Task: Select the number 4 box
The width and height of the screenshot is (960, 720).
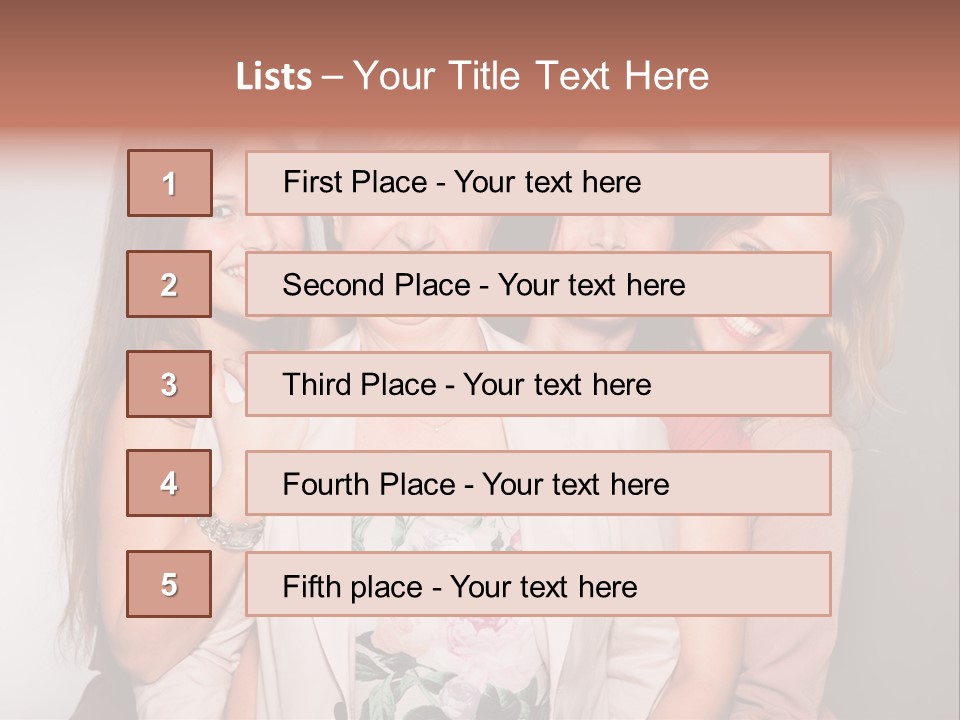Action: (169, 483)
